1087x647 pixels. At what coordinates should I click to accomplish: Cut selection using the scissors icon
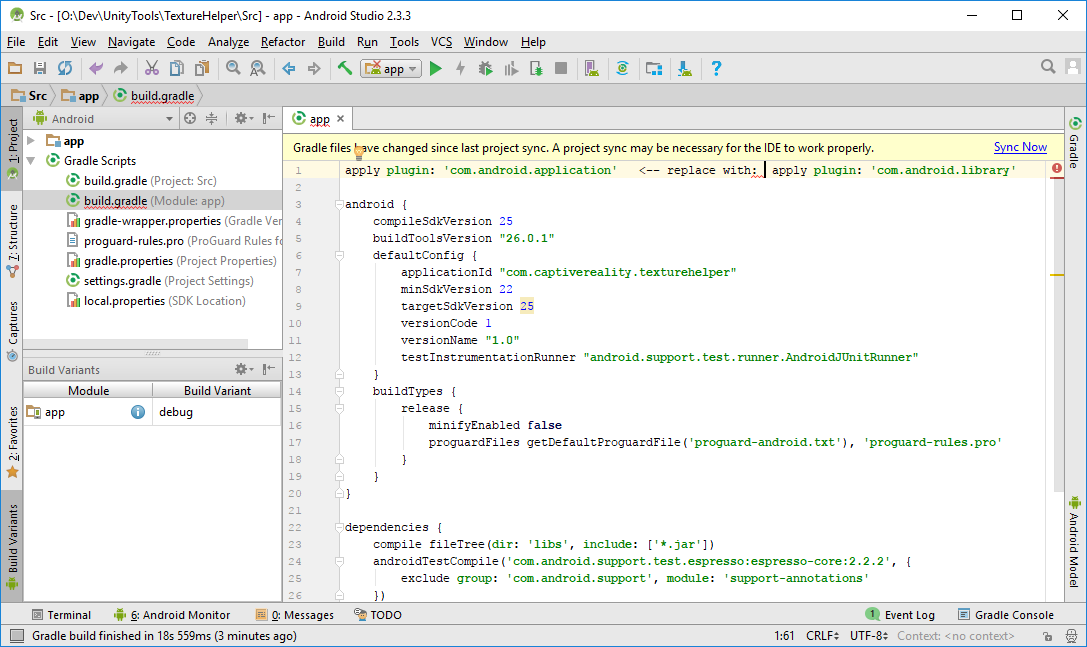(152, 68)
